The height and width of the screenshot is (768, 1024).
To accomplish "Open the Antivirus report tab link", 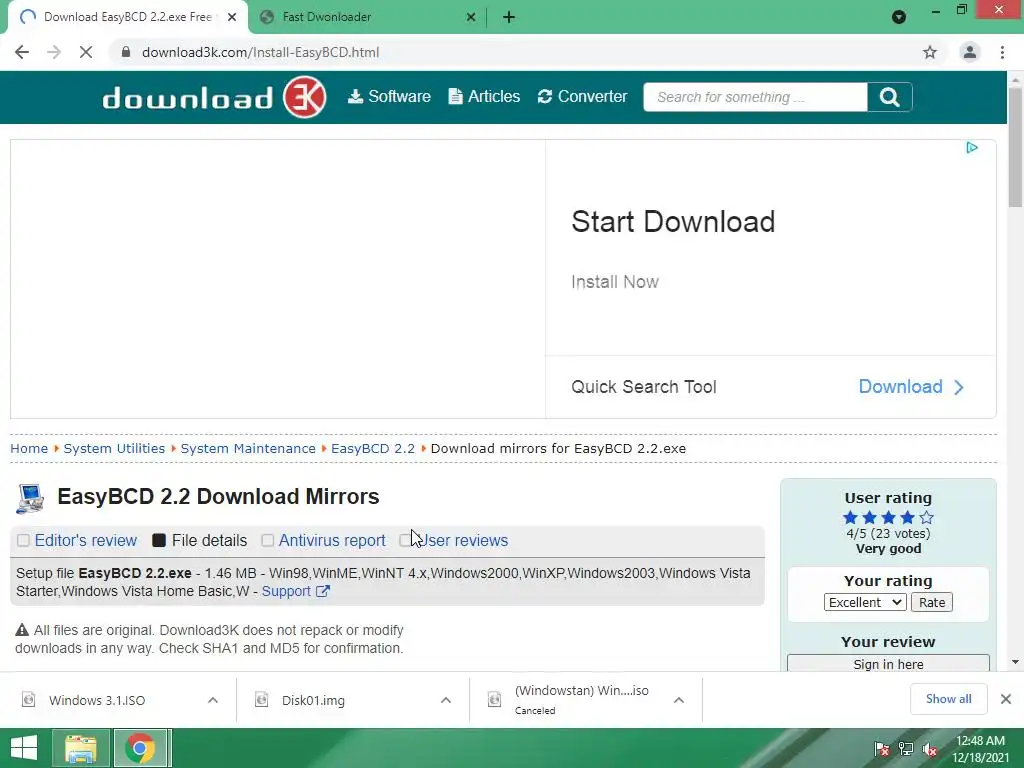I will [x=332, y=541].
